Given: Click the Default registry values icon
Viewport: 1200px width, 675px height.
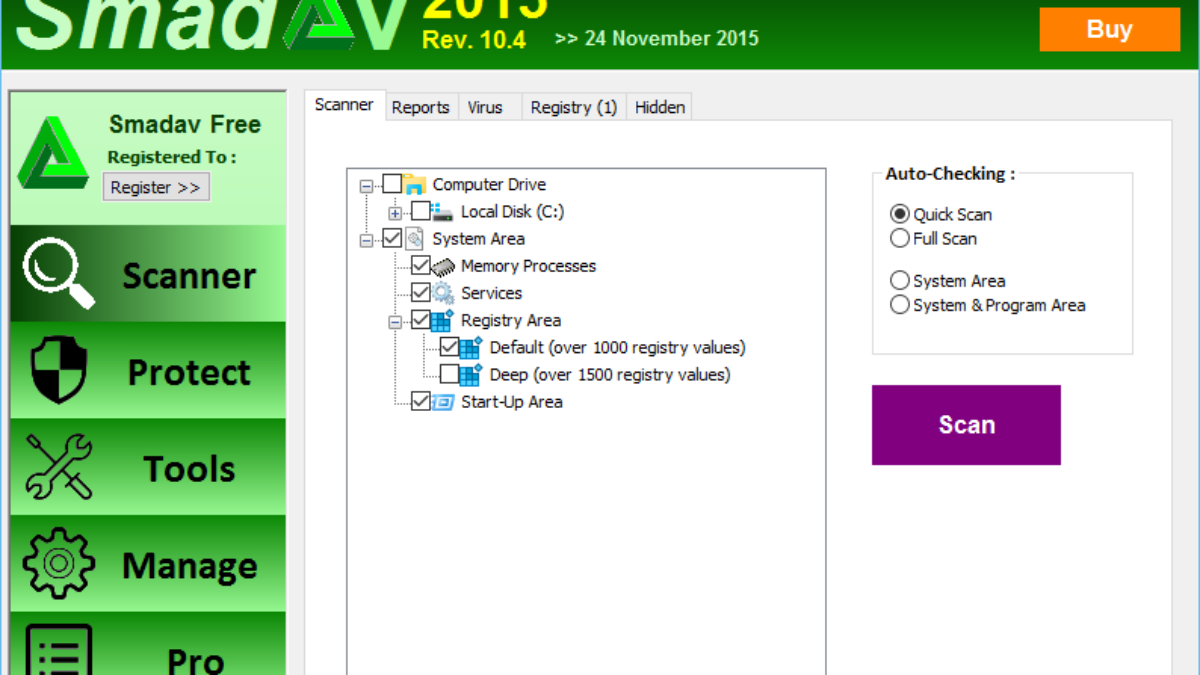Looking at the screenshot, I should tap(471, 347).
